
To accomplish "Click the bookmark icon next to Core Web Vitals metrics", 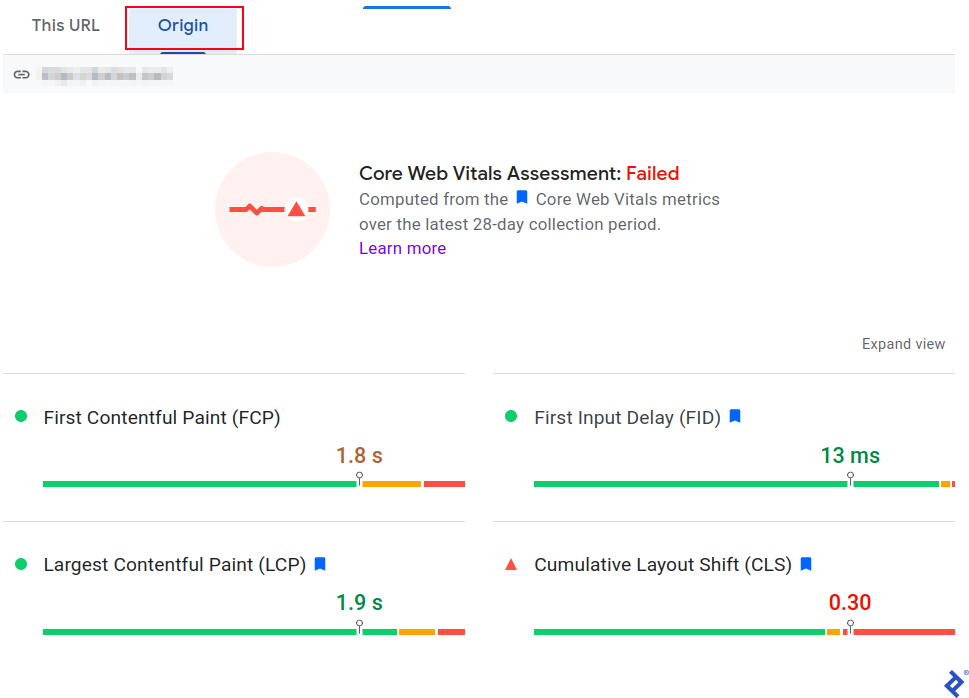I will pos(521,198).
